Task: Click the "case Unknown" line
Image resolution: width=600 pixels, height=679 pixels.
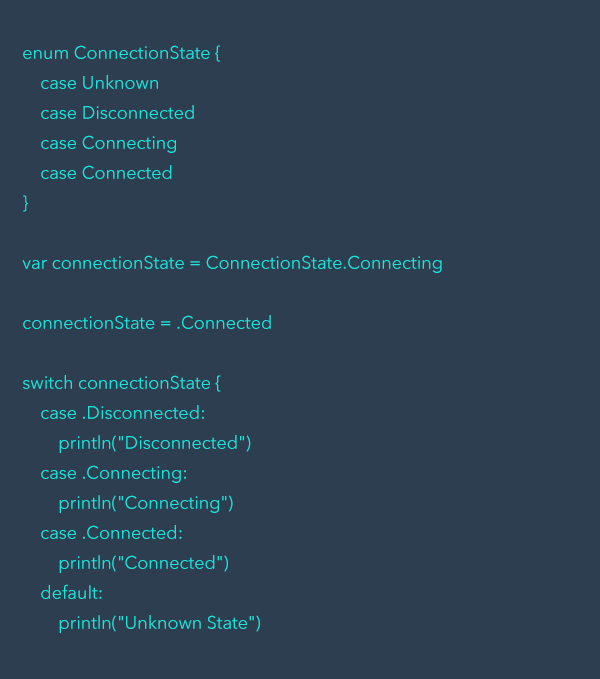Action: 99,83
